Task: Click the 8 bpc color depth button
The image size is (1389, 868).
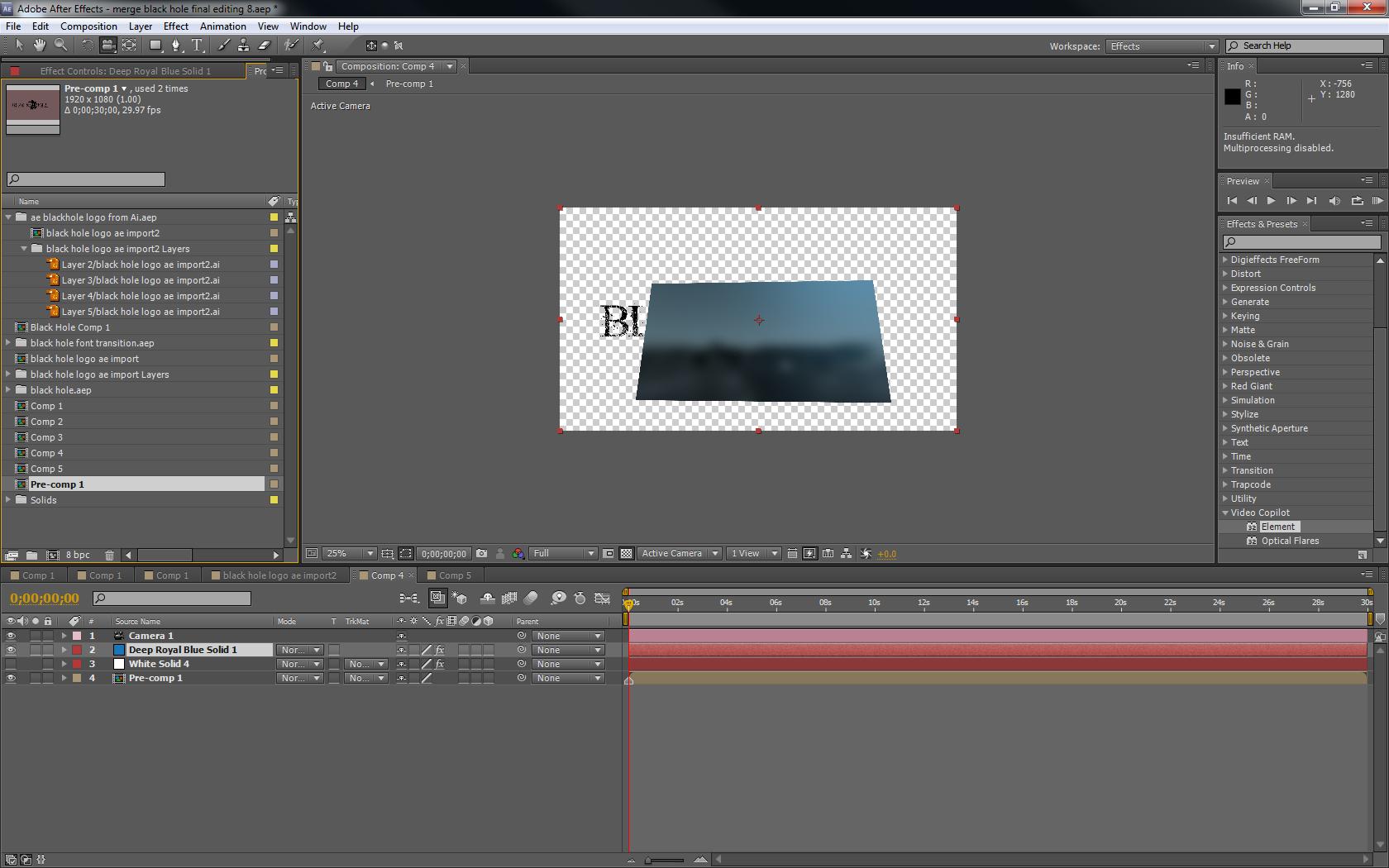Action: tap(78, 556)
